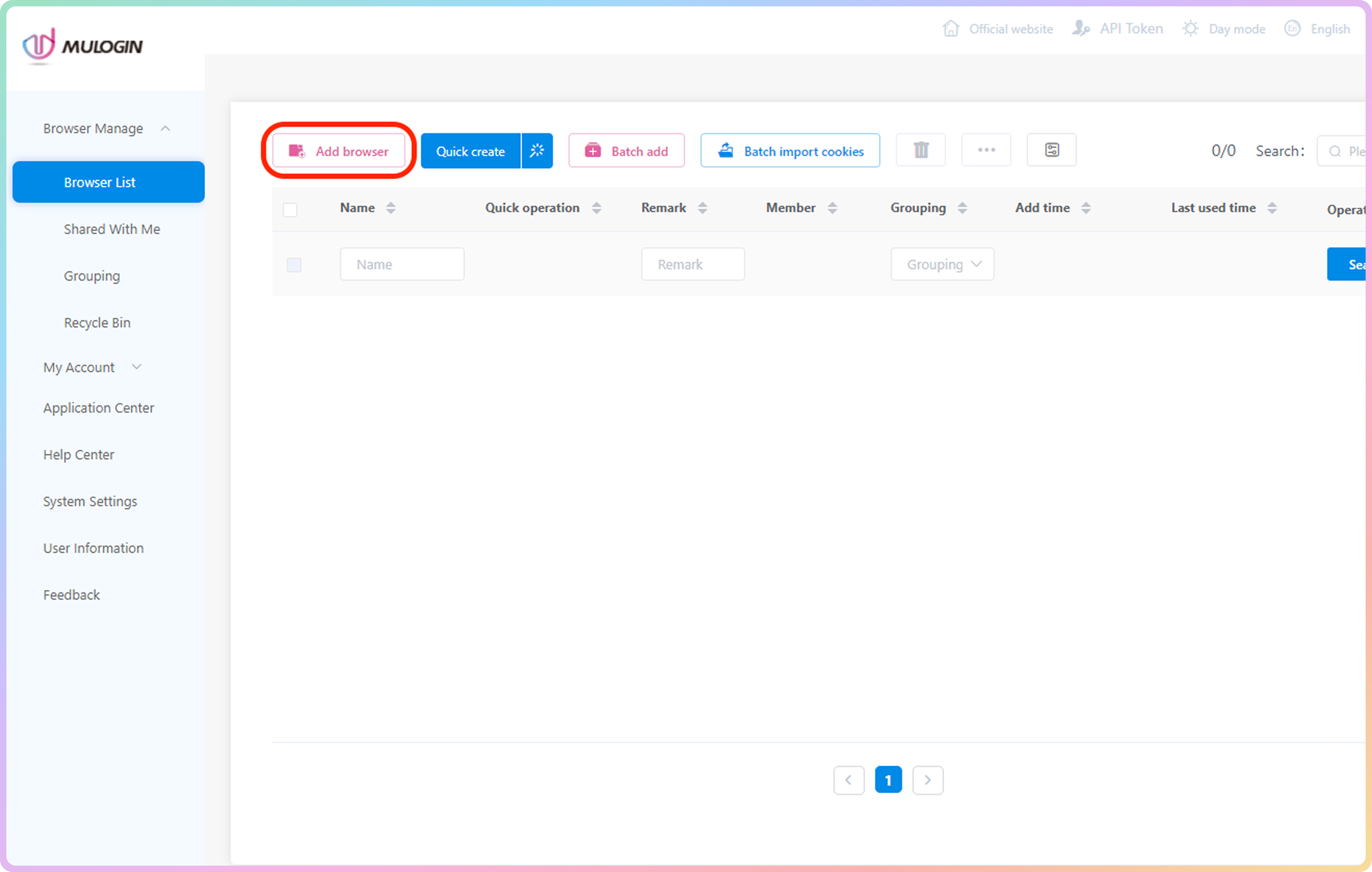Click the Official website home icon

coord(950,29)
